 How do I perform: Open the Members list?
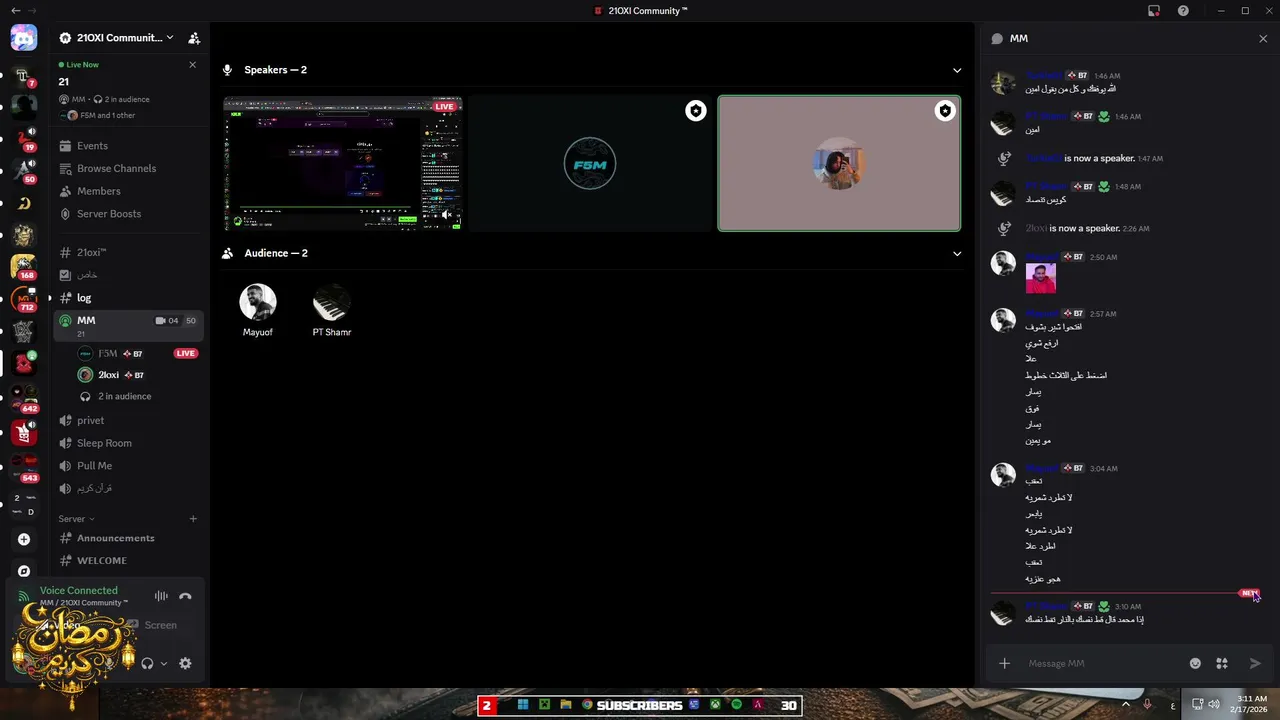click(x=130, y=191)
